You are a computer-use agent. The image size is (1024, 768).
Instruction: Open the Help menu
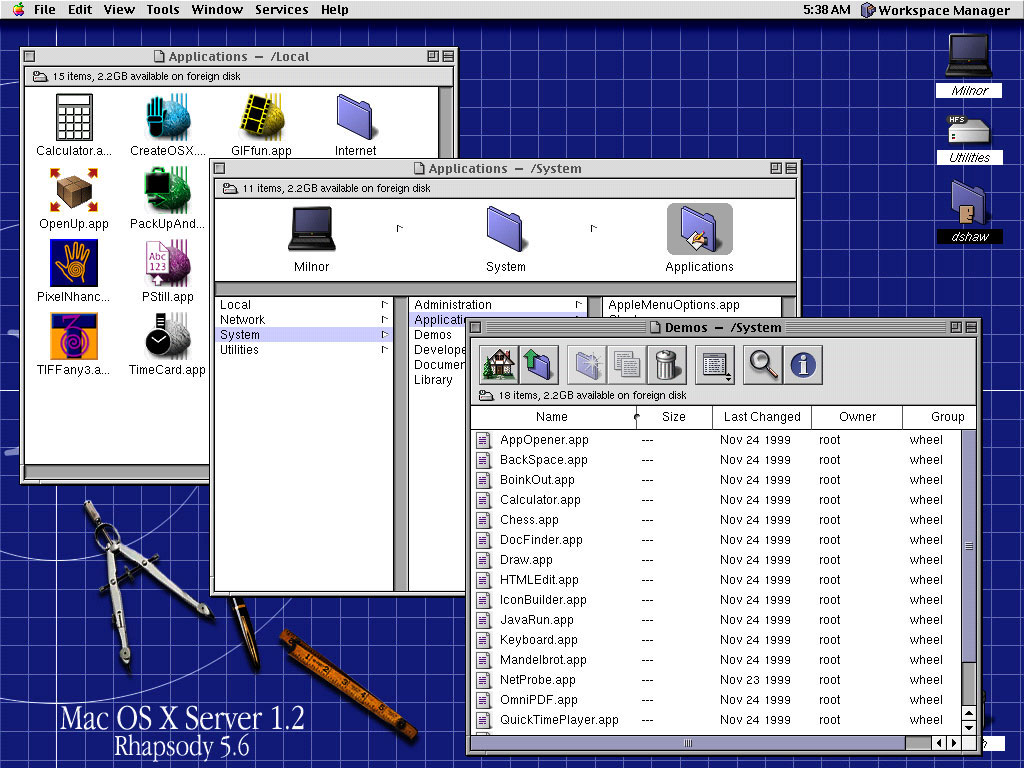tap(334, 9)
